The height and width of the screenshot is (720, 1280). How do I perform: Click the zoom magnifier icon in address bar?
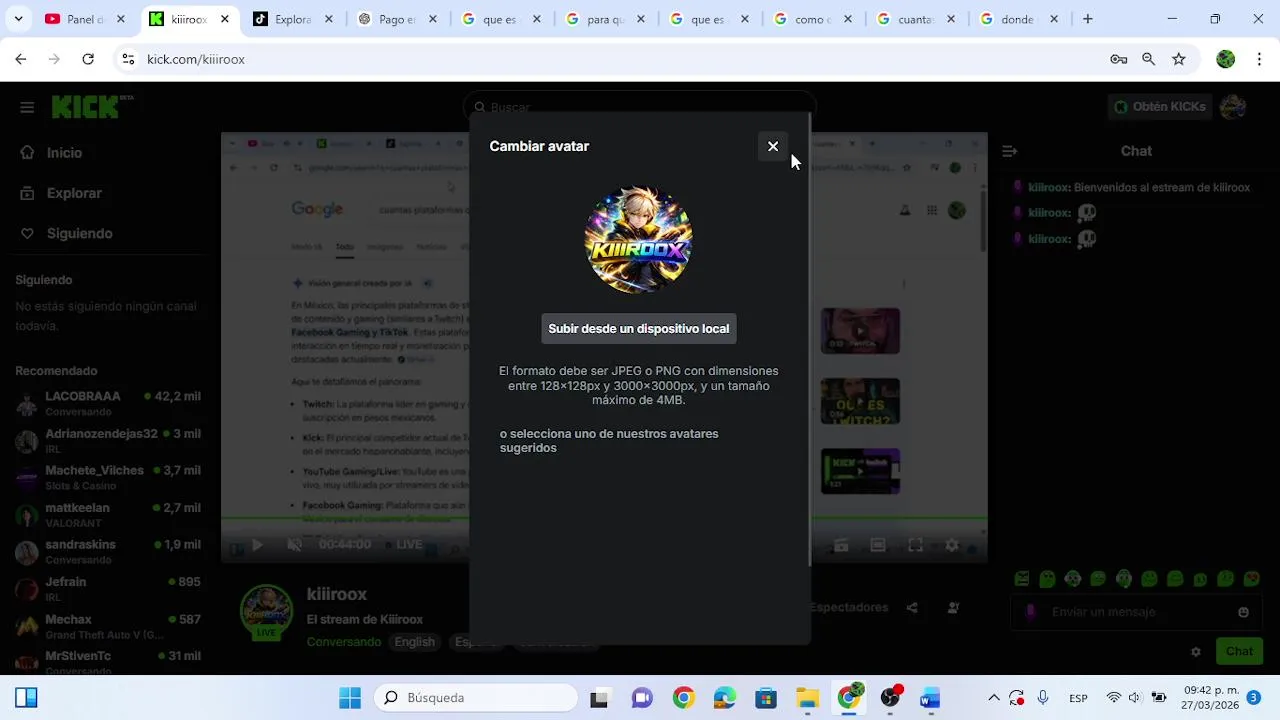[1149, 60]
